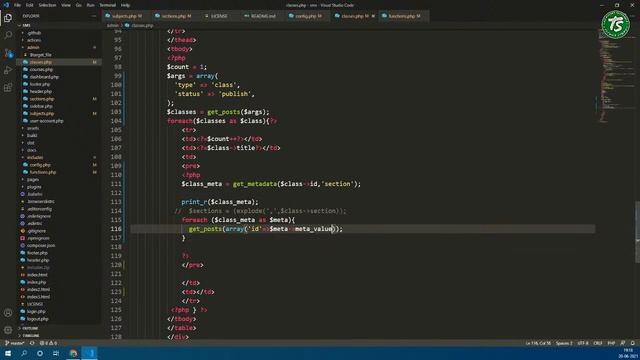Expand the actions folder
Screen dimensions: 640x360
point(34,40)
